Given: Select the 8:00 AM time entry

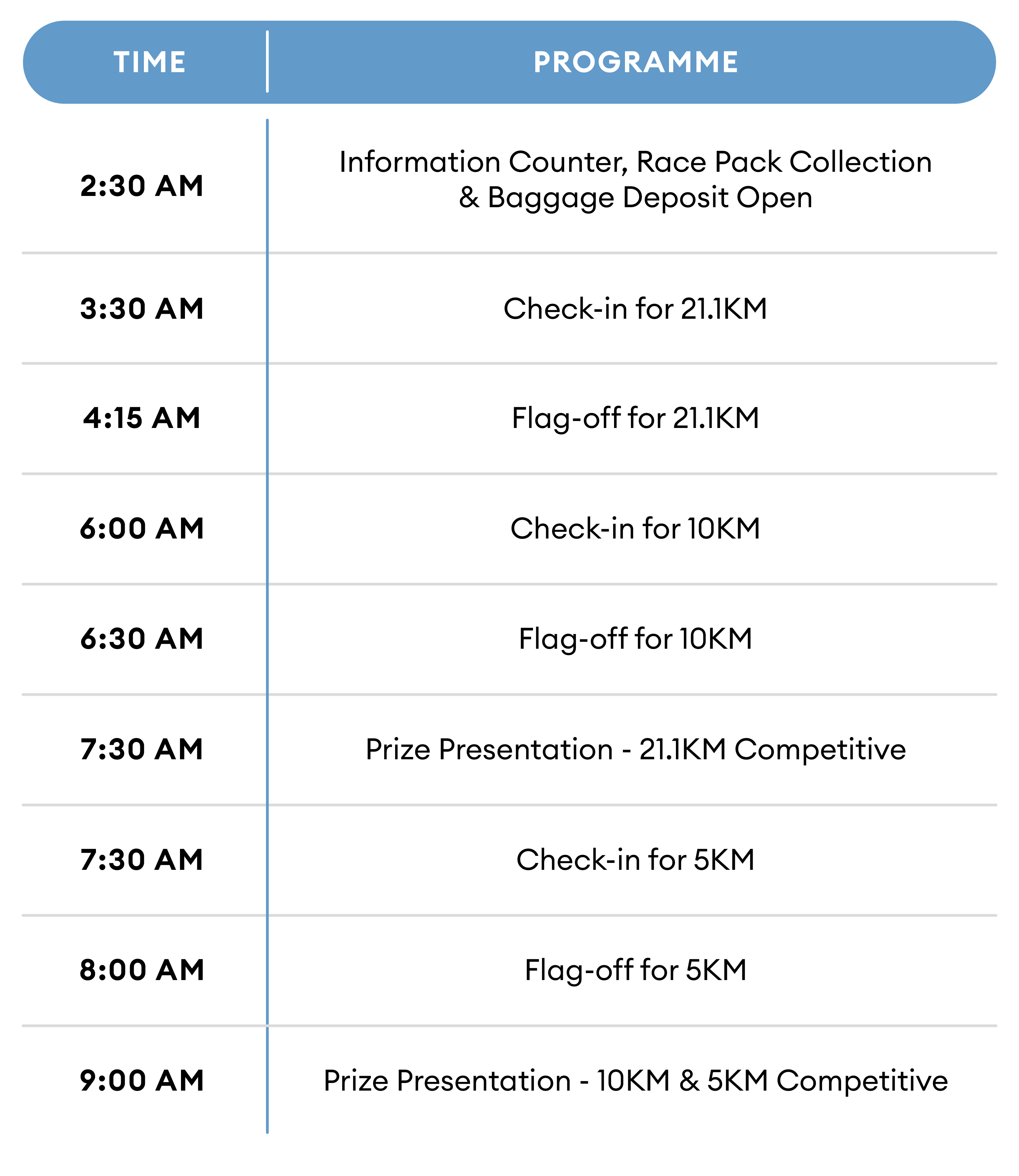Looking at the screenshot, I should pyautogui.click(x=142, y=970).
